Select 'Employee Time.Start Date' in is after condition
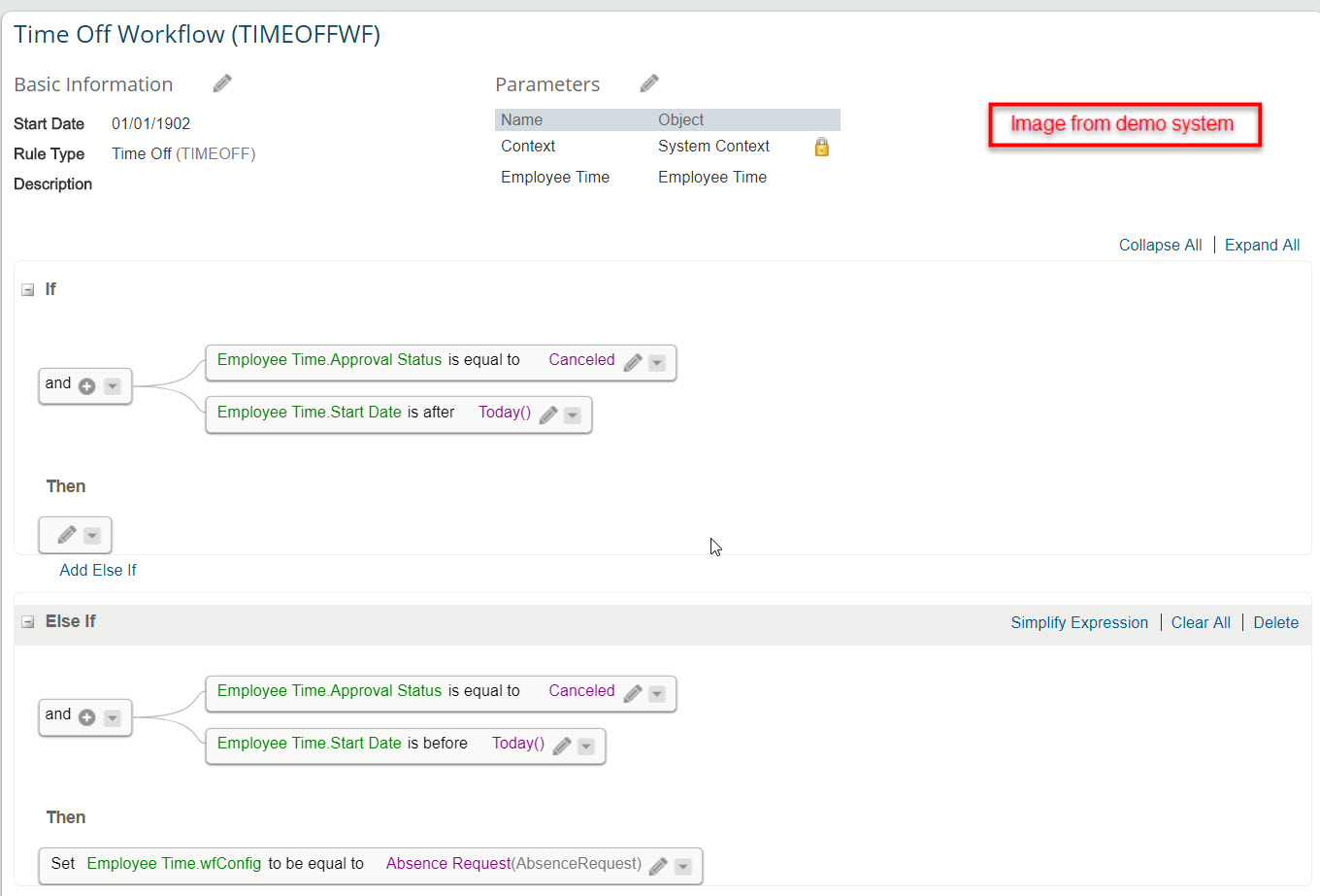Screen dimensions: 1320x896 (309, 412)
